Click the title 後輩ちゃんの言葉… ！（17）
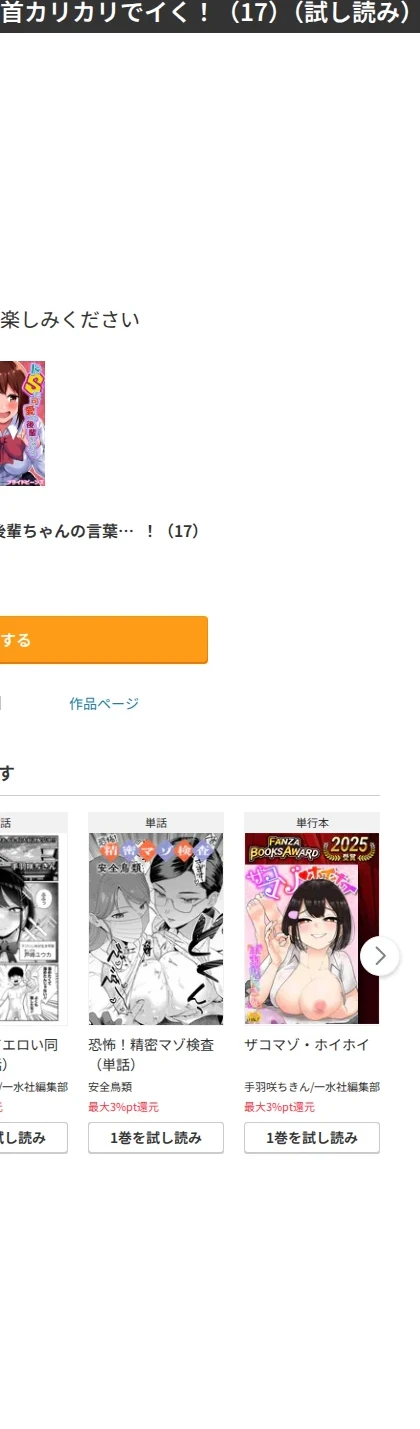Image resolution: width=420 pixels, height=1429 pixels. [100, 532]
